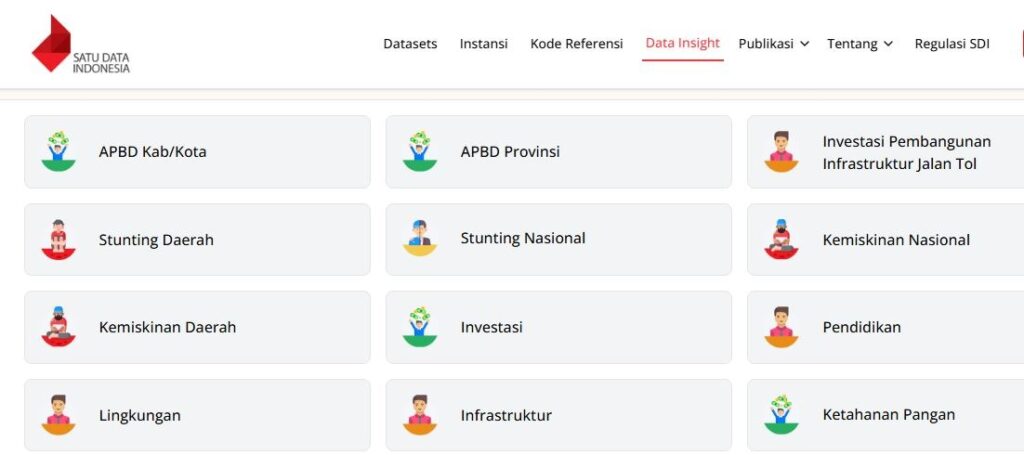Open the Datasets menu item

[x=410, y=44]
